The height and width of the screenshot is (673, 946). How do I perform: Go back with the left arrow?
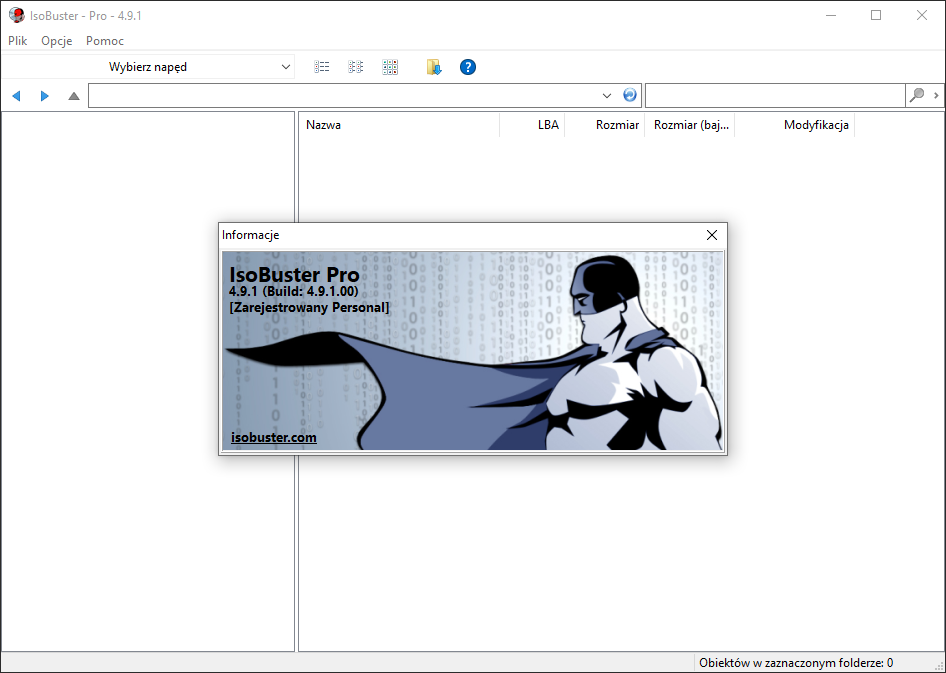point(17,96)
